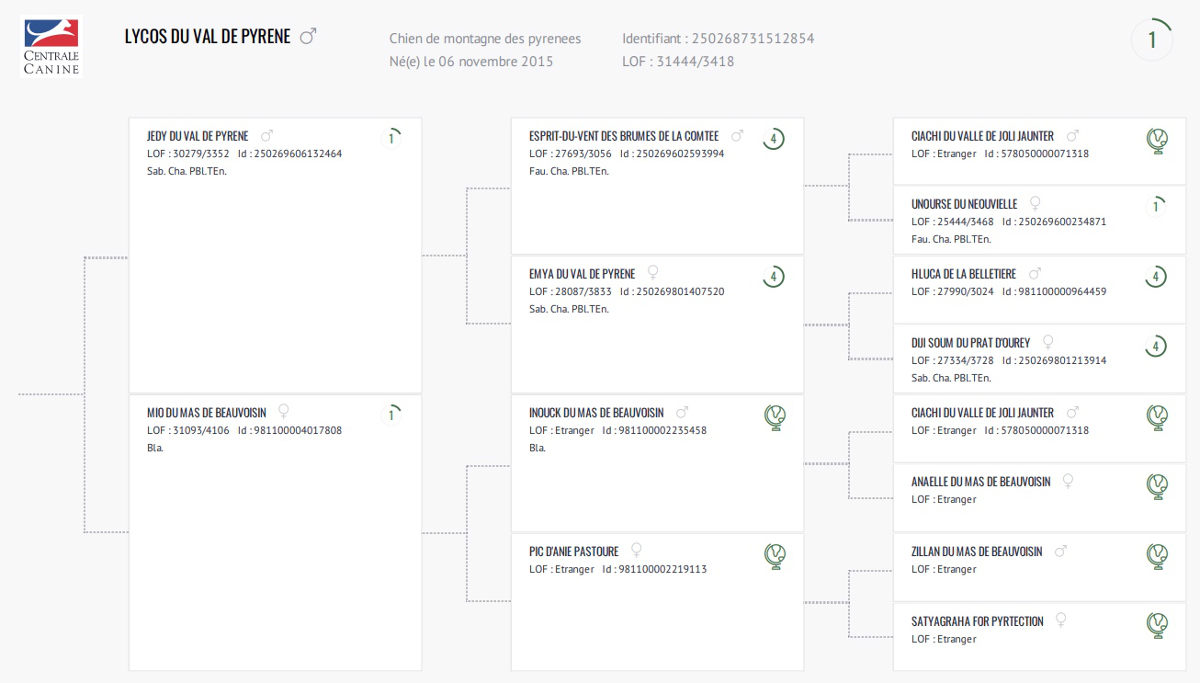
Task: Click the rating 4 badge on EMYA DU VAL DE PYRENE
Action: coord(773,277)
